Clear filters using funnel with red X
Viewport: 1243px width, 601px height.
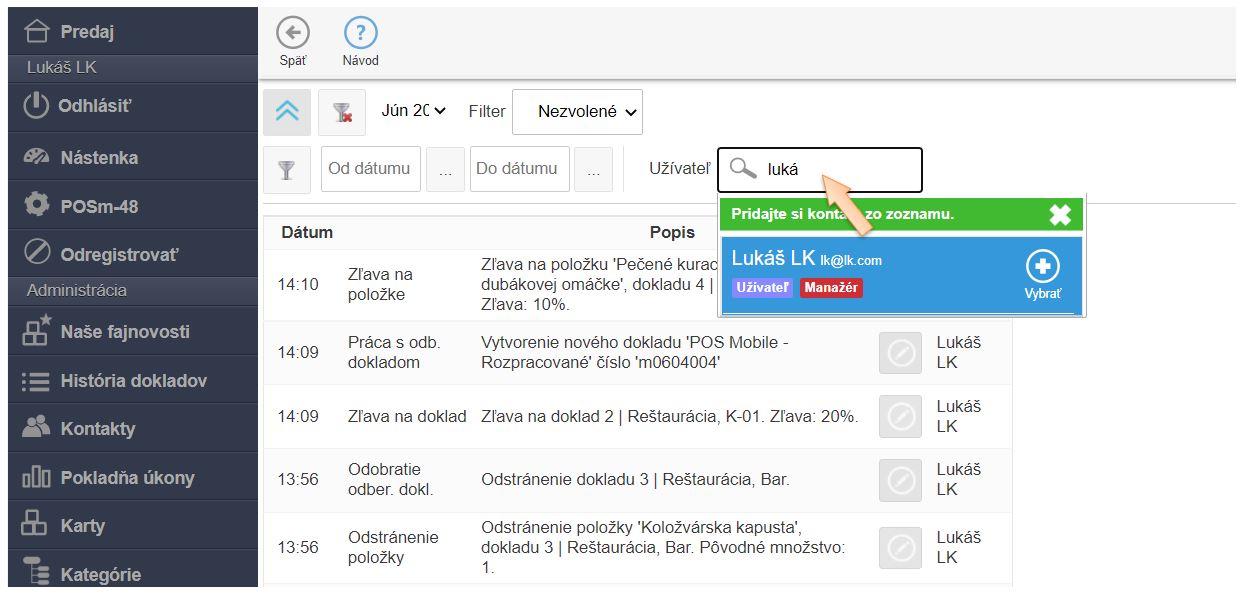[x=342, y=112]
